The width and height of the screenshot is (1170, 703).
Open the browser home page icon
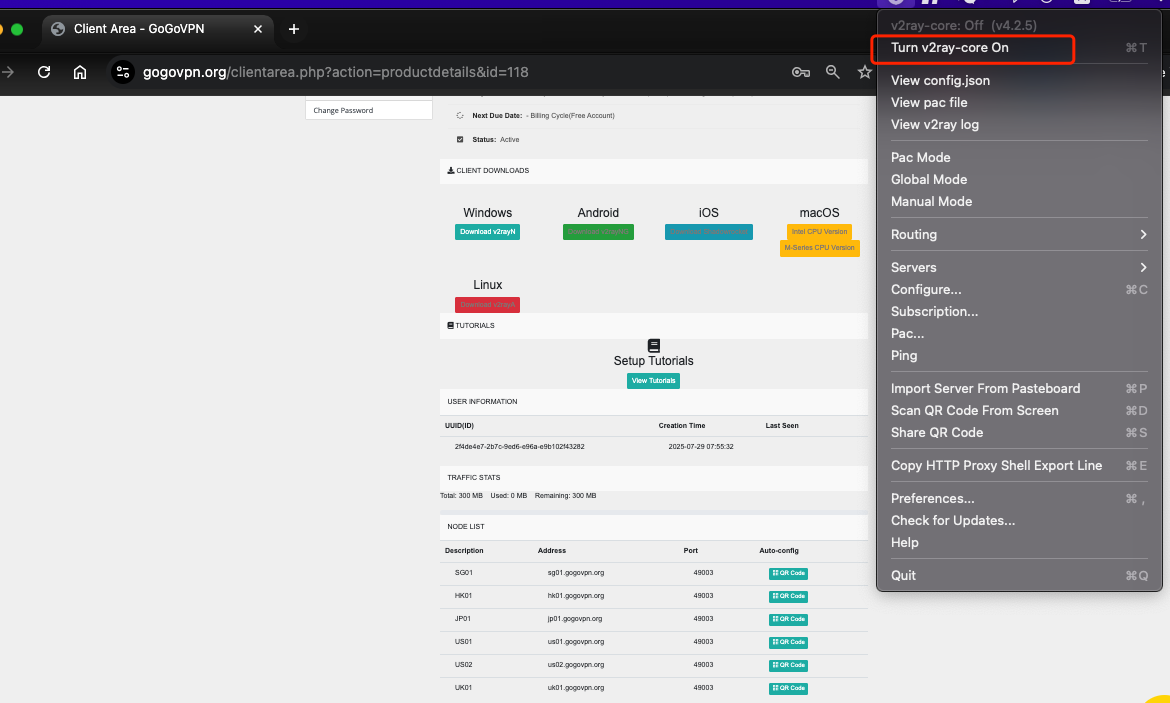coord(80,72)
